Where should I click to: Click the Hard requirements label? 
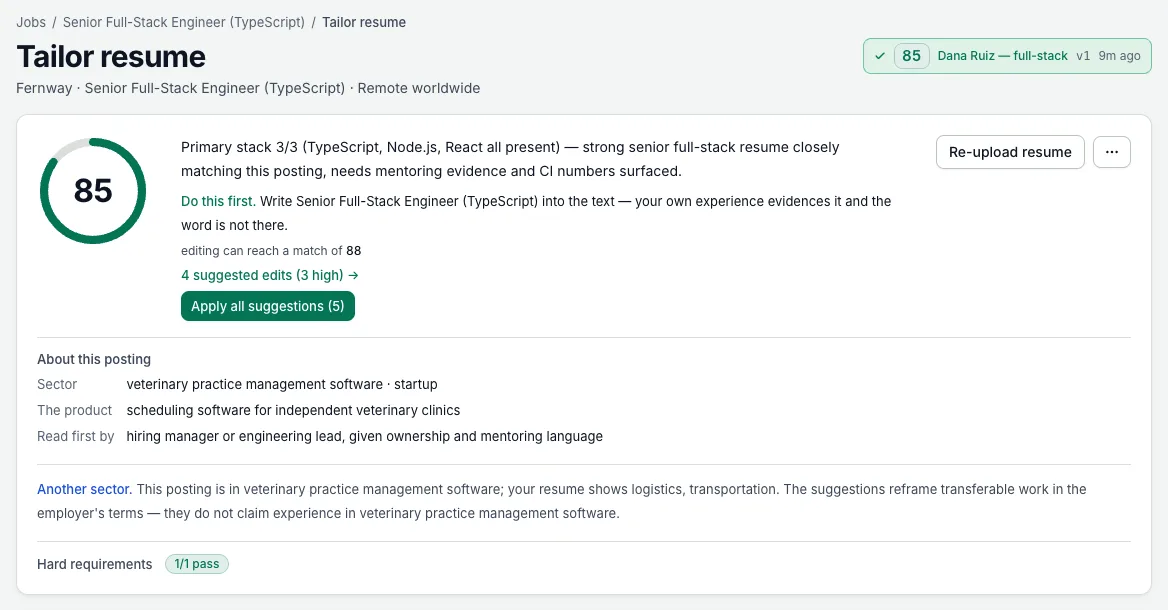95,564
